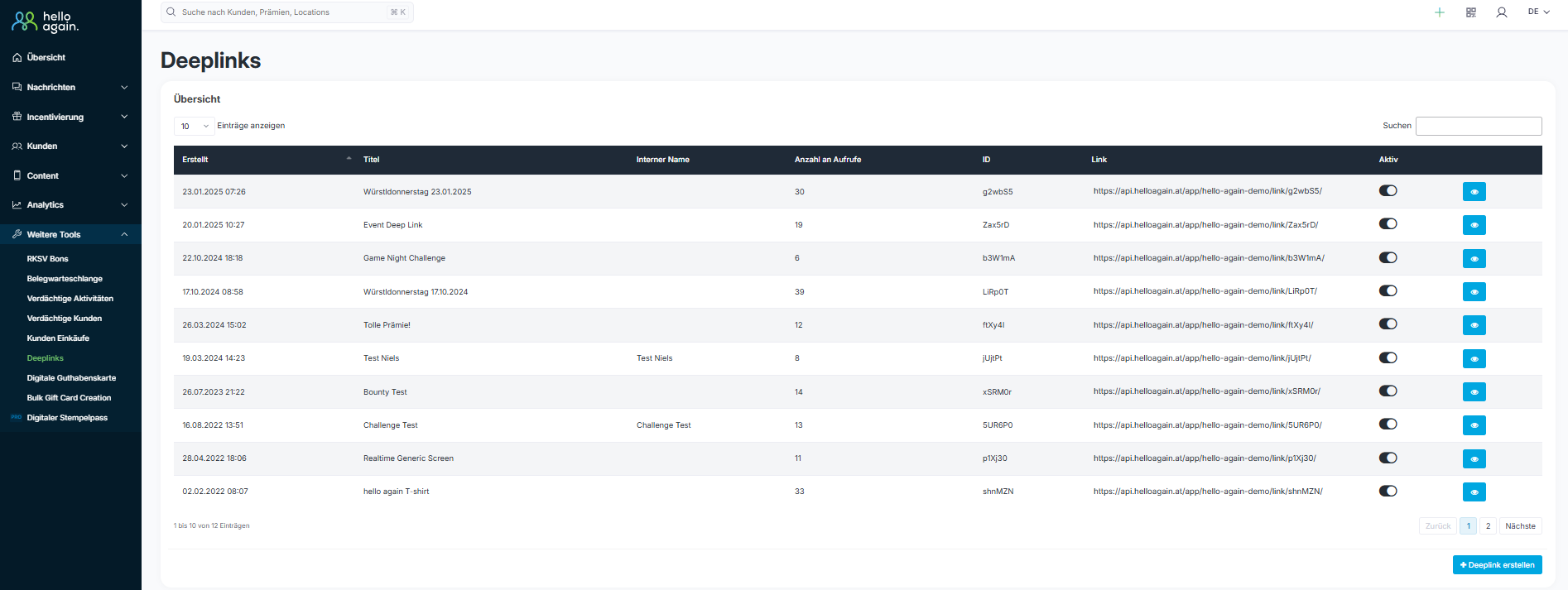Viewport: 1568px width, 590px height.
Task: Select page 1 in pagination
Action: [1468, 526]
